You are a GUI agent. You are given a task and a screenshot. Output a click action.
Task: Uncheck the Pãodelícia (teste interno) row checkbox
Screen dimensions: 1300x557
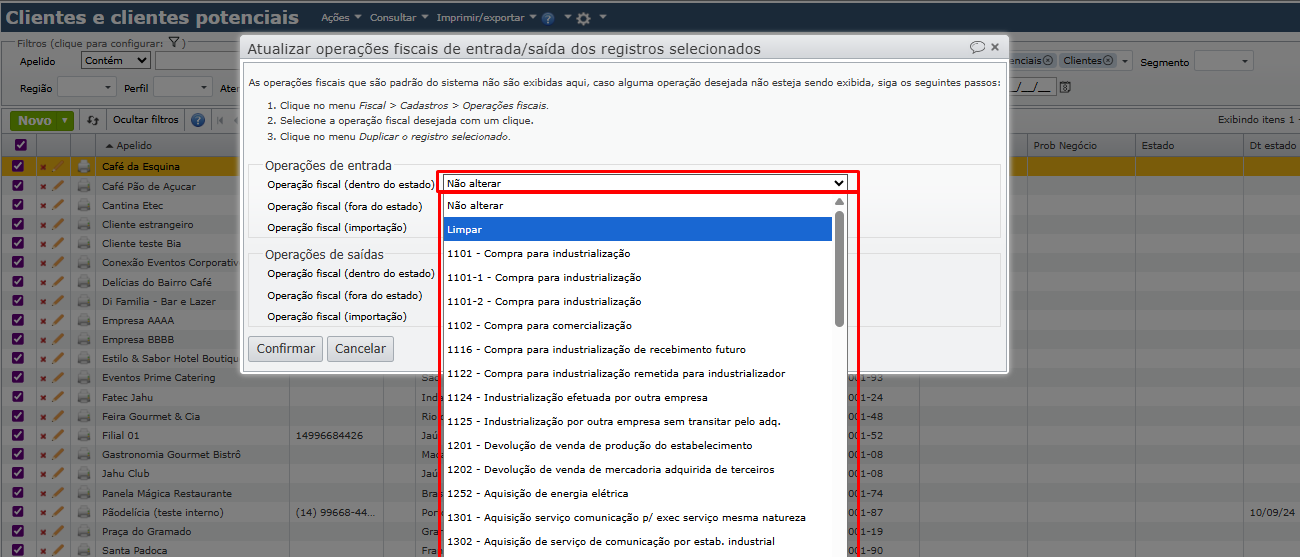[19, 512]
